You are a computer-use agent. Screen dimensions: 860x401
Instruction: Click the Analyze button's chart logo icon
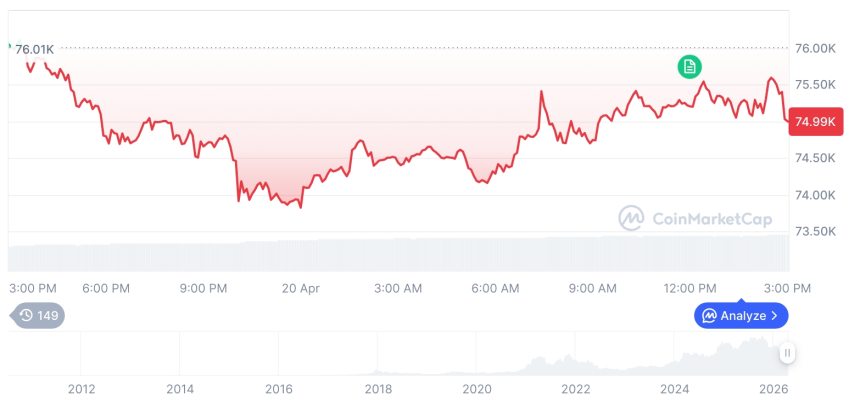(x=709, y=316)
